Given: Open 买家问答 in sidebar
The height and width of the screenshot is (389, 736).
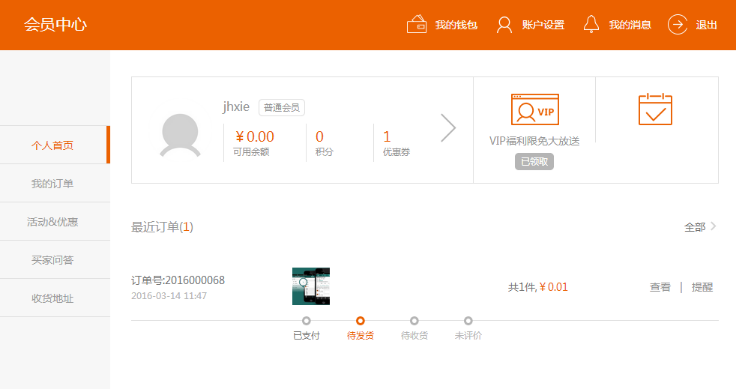Looking at the screenshot, I should [x=55, y=260].
